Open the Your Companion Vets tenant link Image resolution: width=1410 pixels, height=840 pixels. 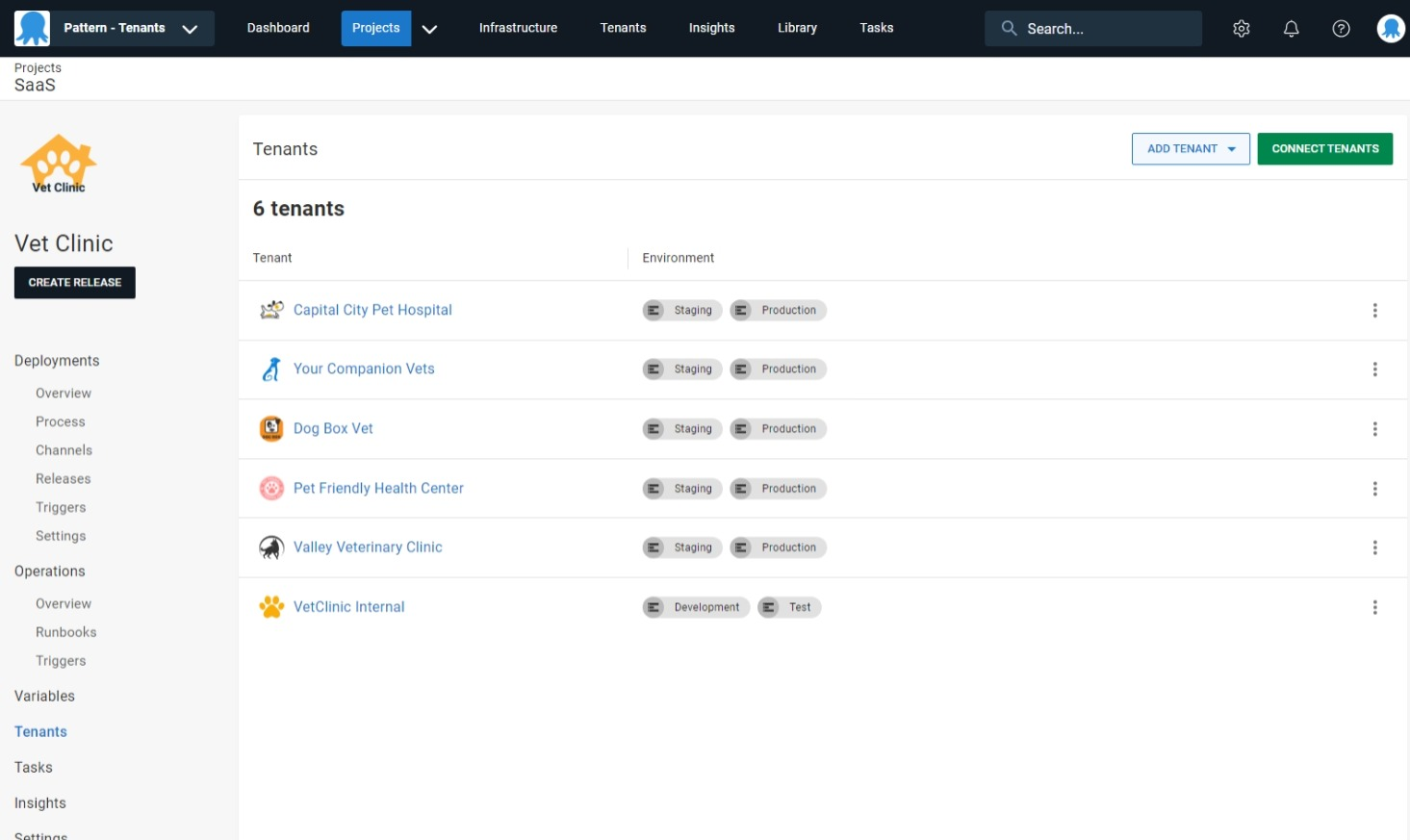(x=364, y=369)
